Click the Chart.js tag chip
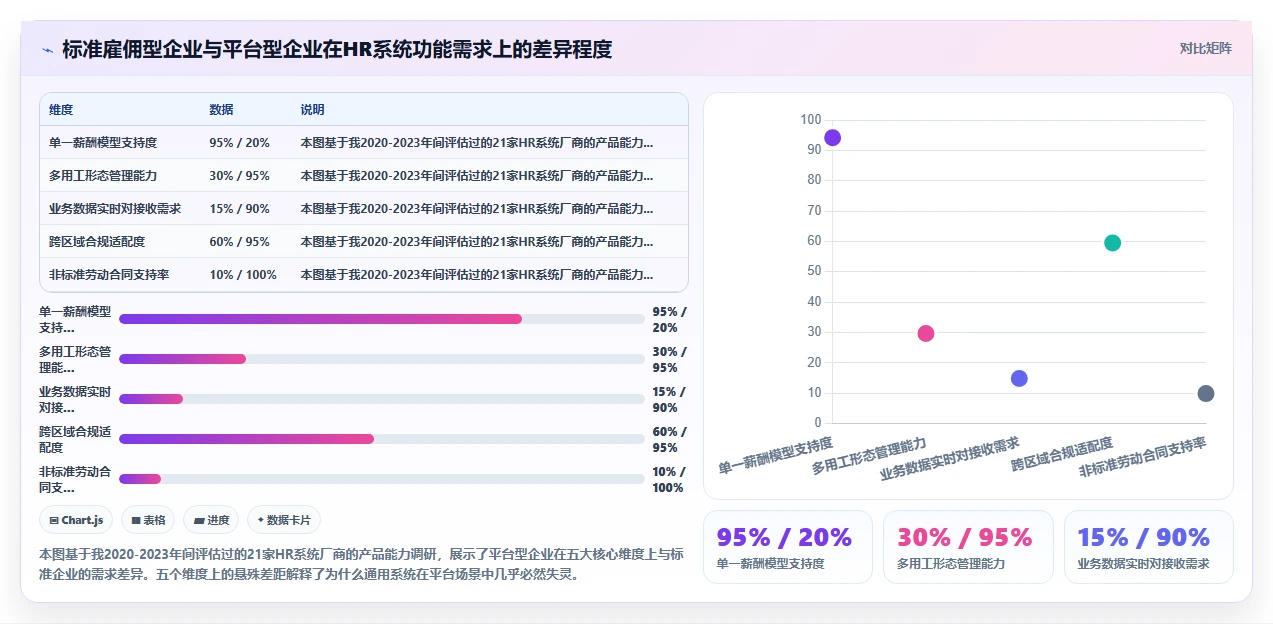Screen dimensions: 1273x624 point(76,520)
